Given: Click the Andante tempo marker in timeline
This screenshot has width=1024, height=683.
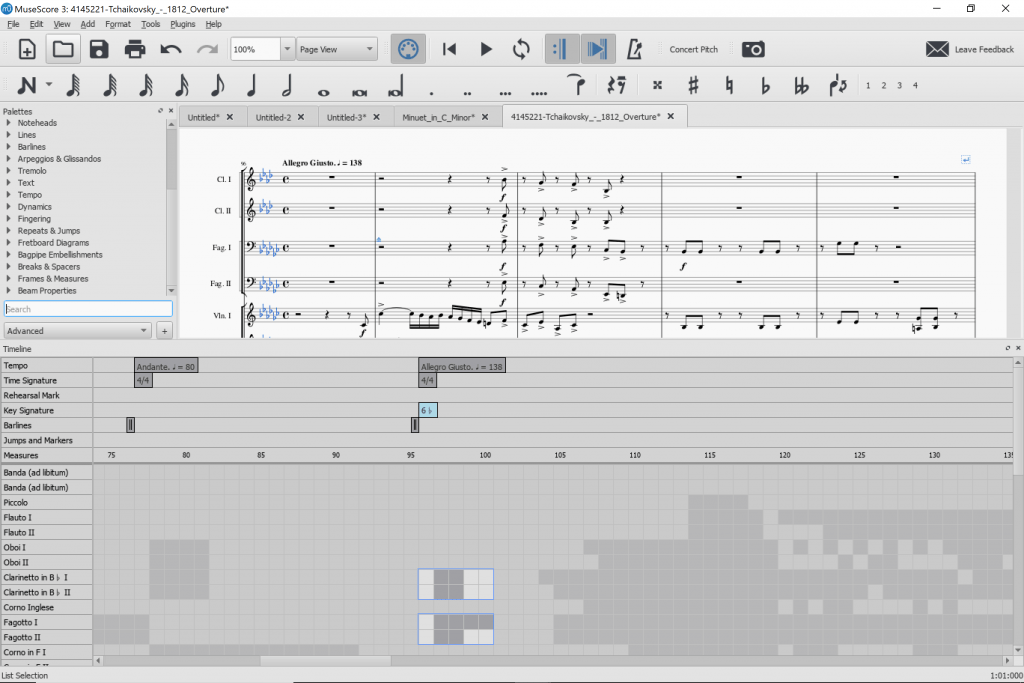Looking at the screenshot, I should pyautogui.click(x=166, y=366).
